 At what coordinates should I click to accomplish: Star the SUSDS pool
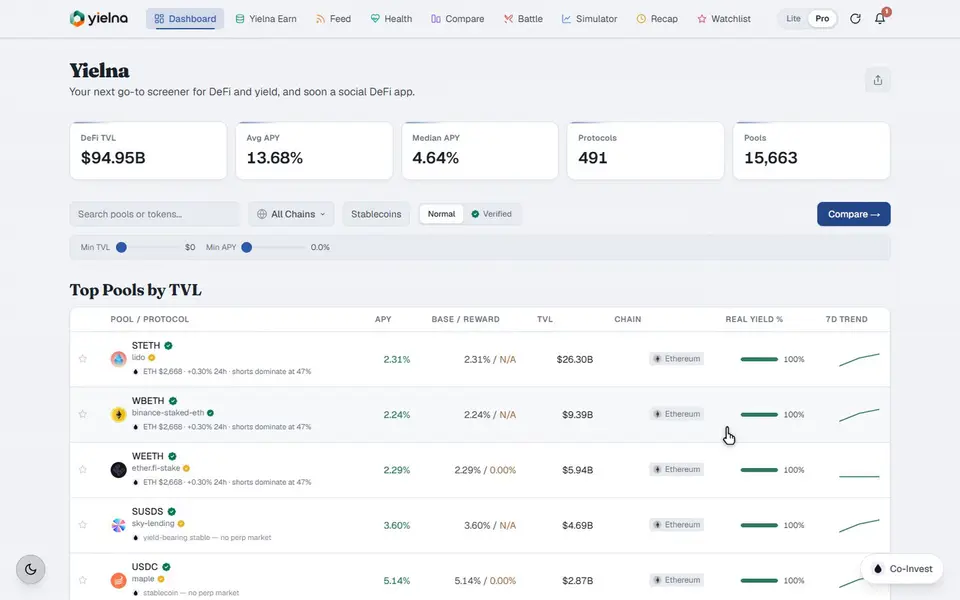click(x=83, y=525)
